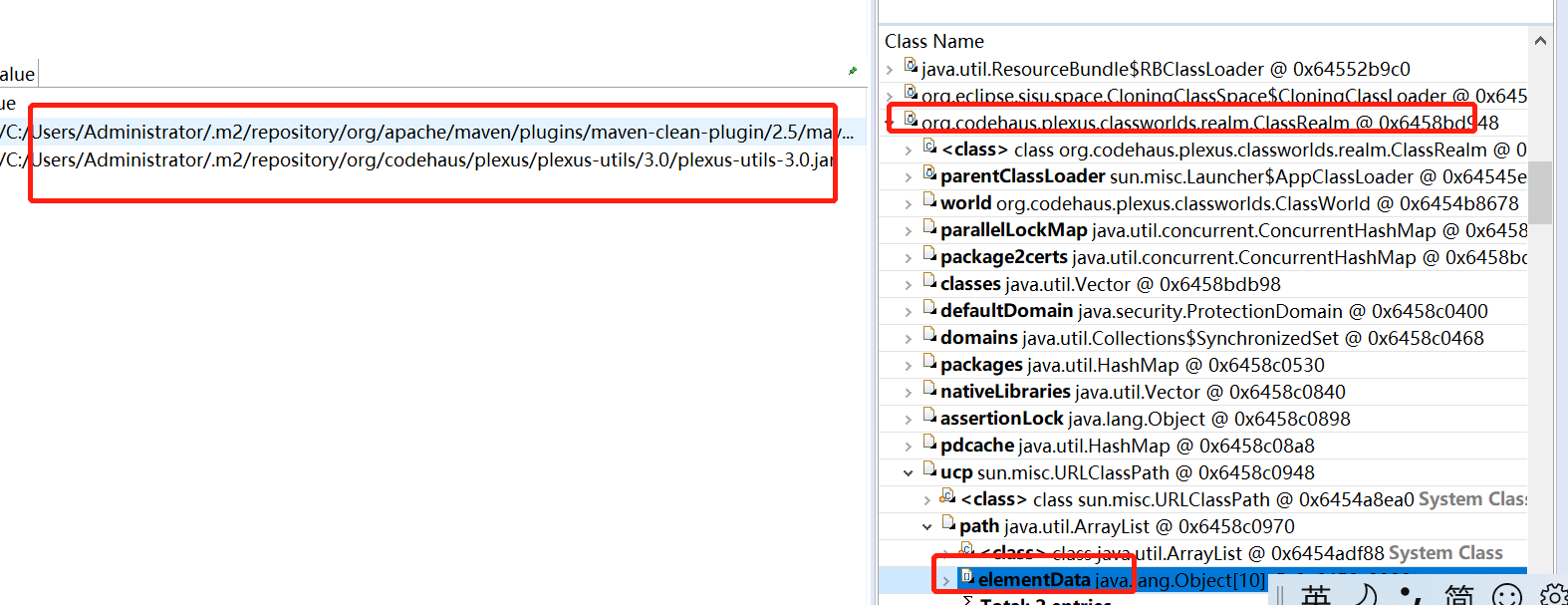Select the packages java.util.HashMap row text
This screenshot has height=605, width=1568.
(x=1133, y=365)
